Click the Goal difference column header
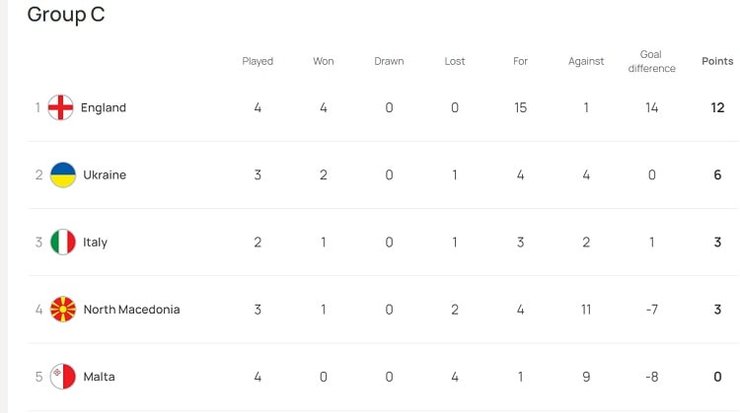 click(x=651, y=61)
